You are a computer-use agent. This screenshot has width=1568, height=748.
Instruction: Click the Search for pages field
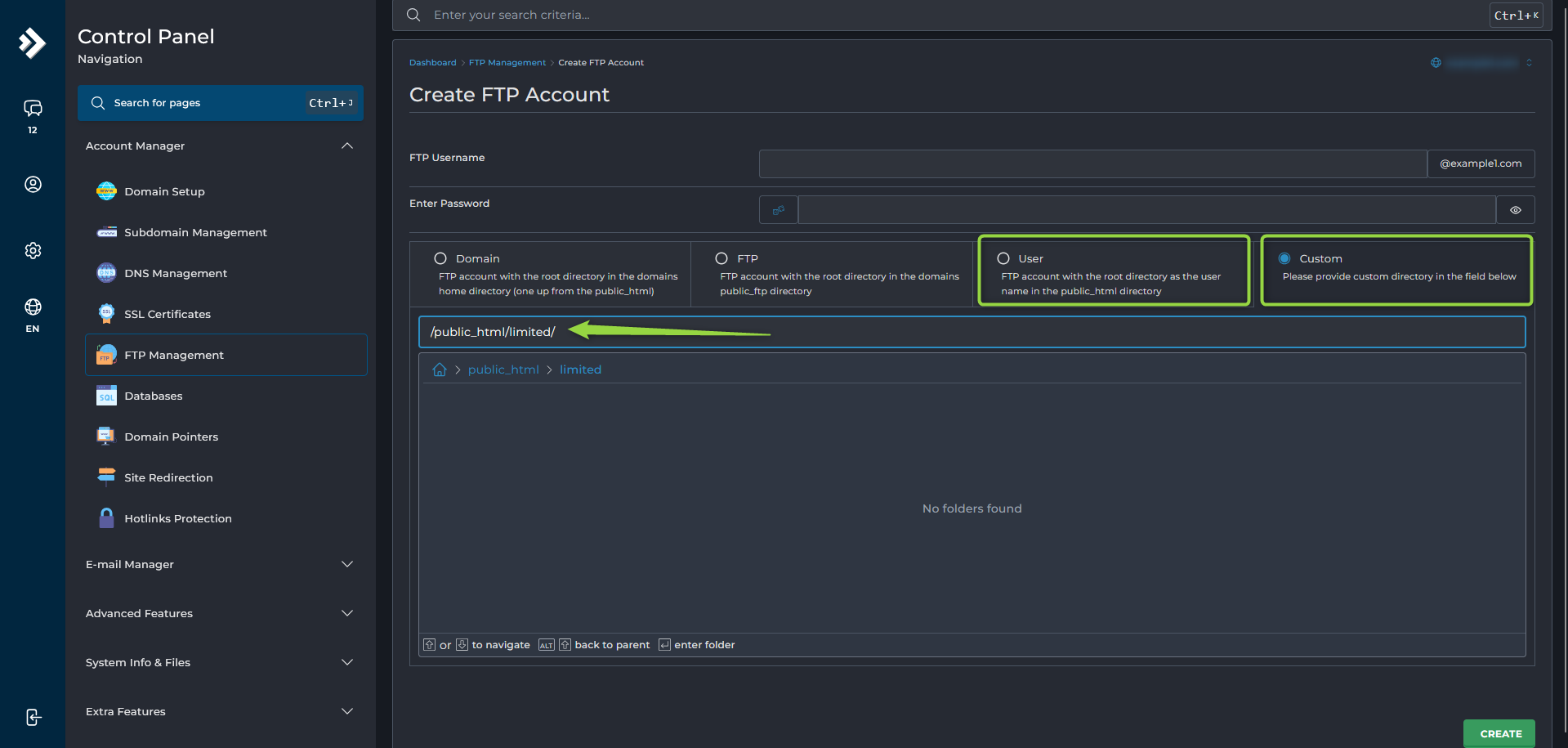pos(221,103)
